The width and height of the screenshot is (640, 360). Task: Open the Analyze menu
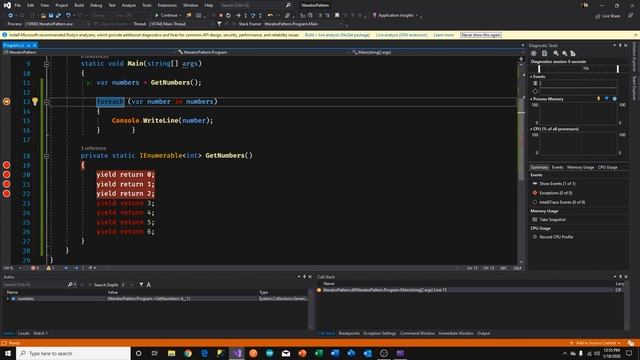[x=129, y=5]
